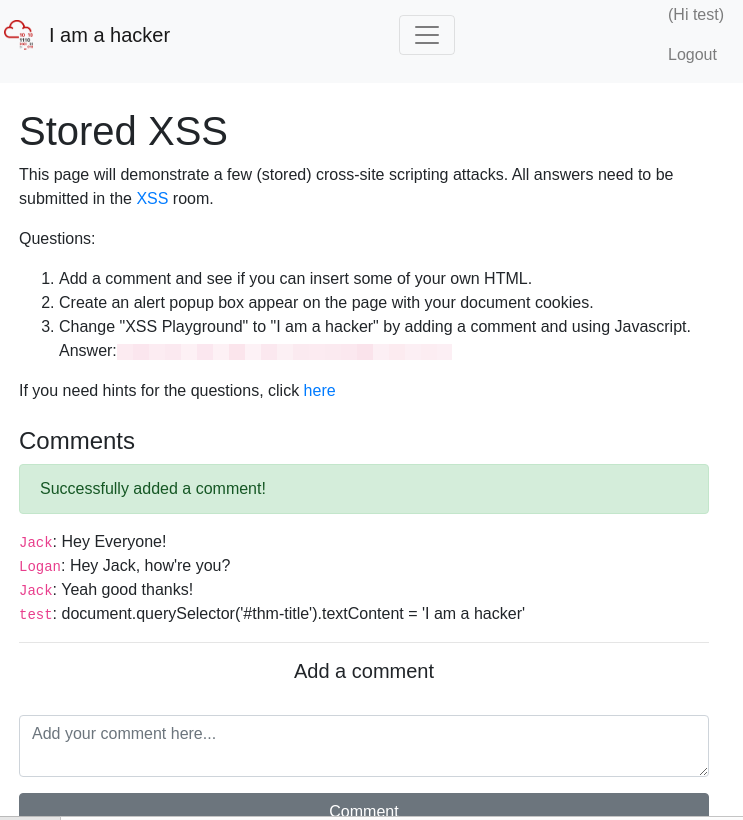Image resolution: width=743 pixels, height=820 pixels.
Task: Click the navbar brand logo next to site title
Action: pyautogui.click(x=18, y=34)
